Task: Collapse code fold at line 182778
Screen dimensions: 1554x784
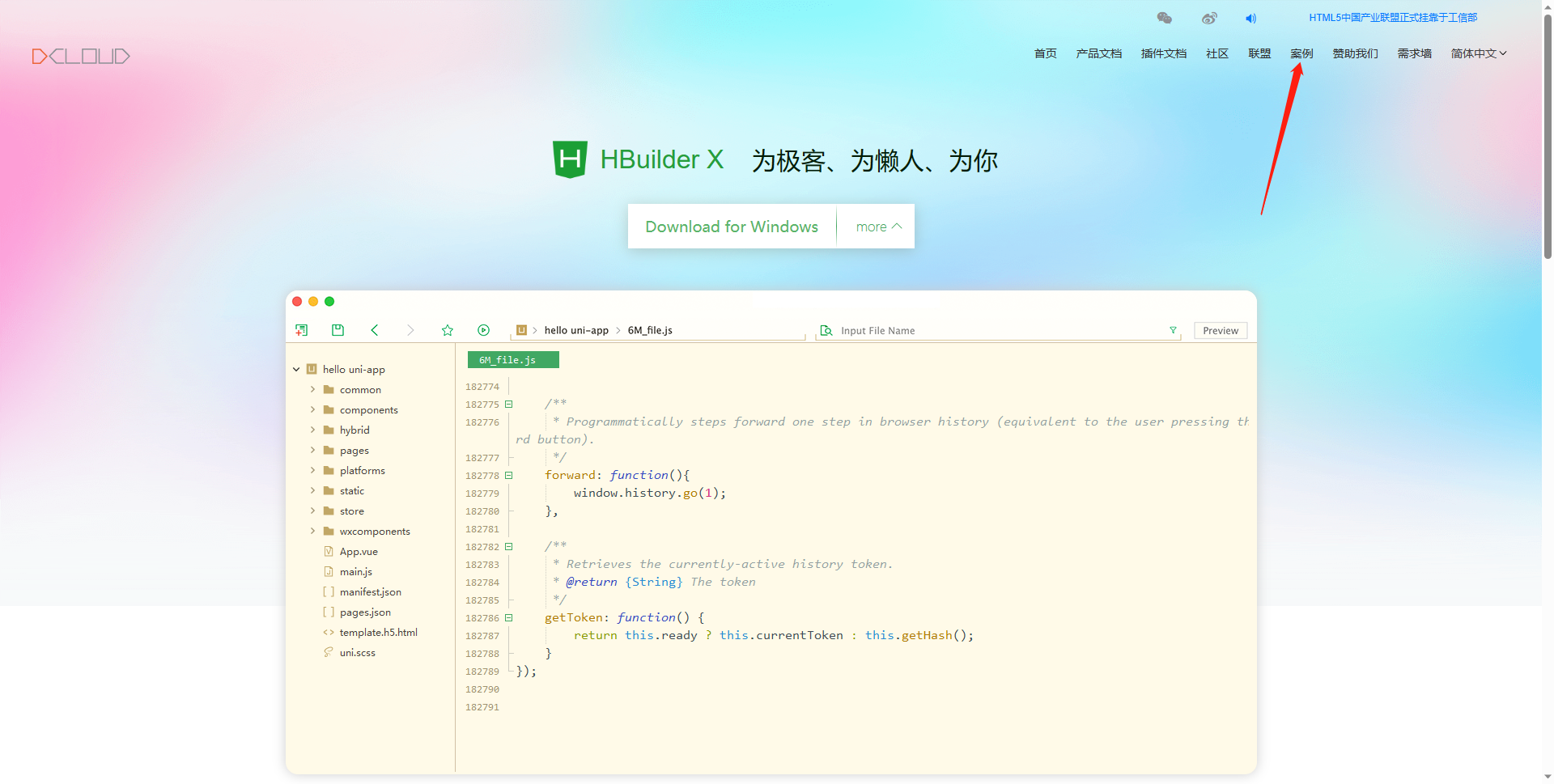Action: coord(509,475)
